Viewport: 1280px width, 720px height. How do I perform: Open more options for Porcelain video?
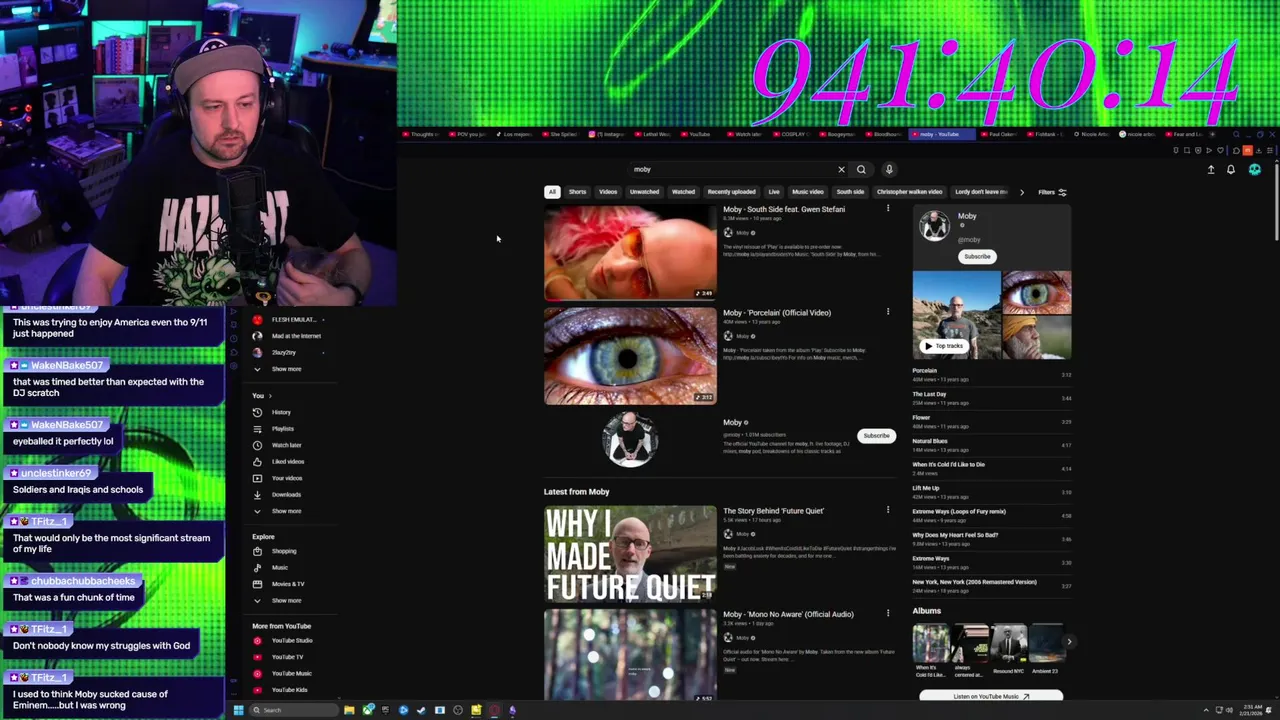click(x=887, y=312)
